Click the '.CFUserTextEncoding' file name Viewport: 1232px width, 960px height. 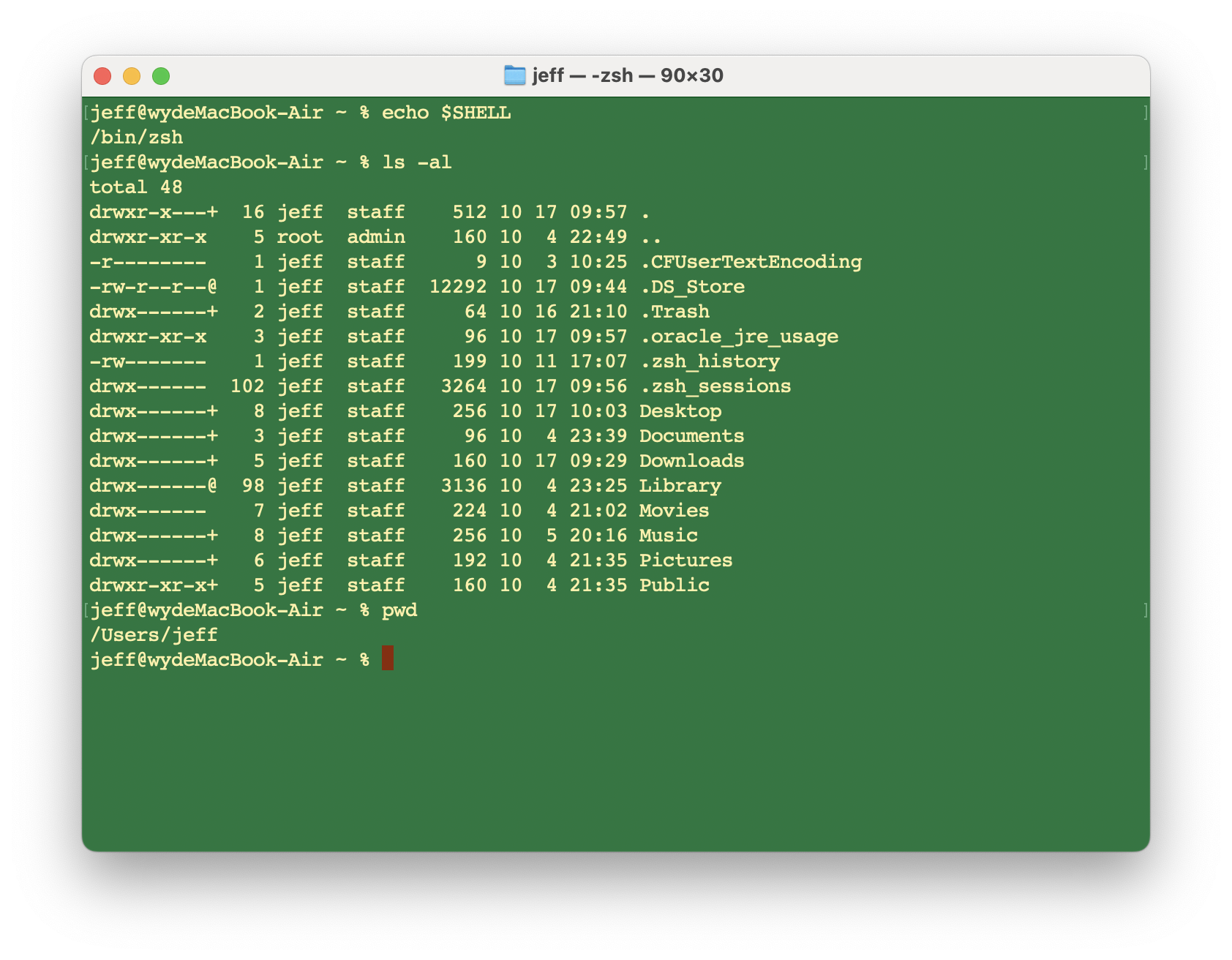click(751, 262)
